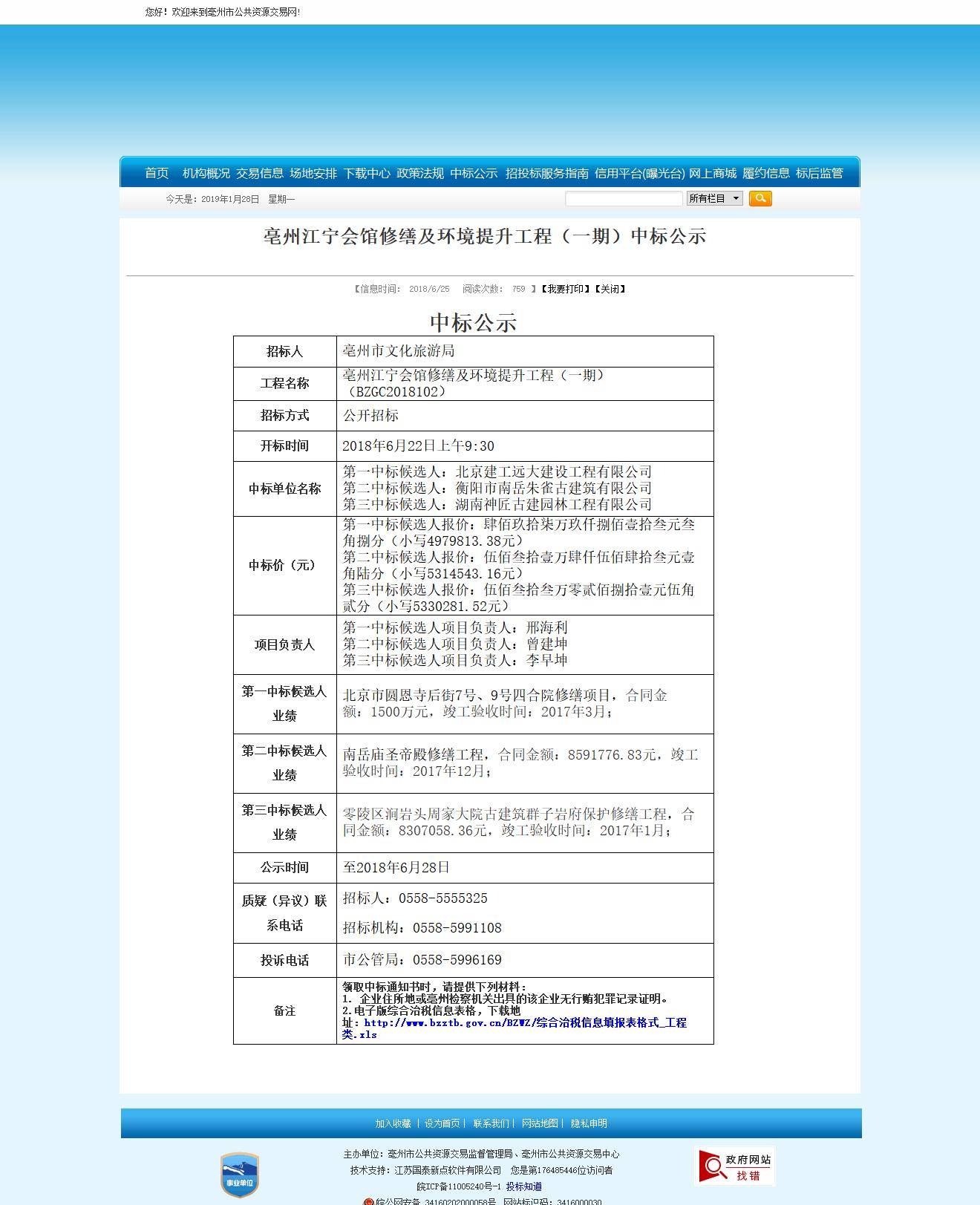Open 政策法规 navigation item
This screenshot has width=980, height=1205.
pyautogui.click(x=420, y=173)
